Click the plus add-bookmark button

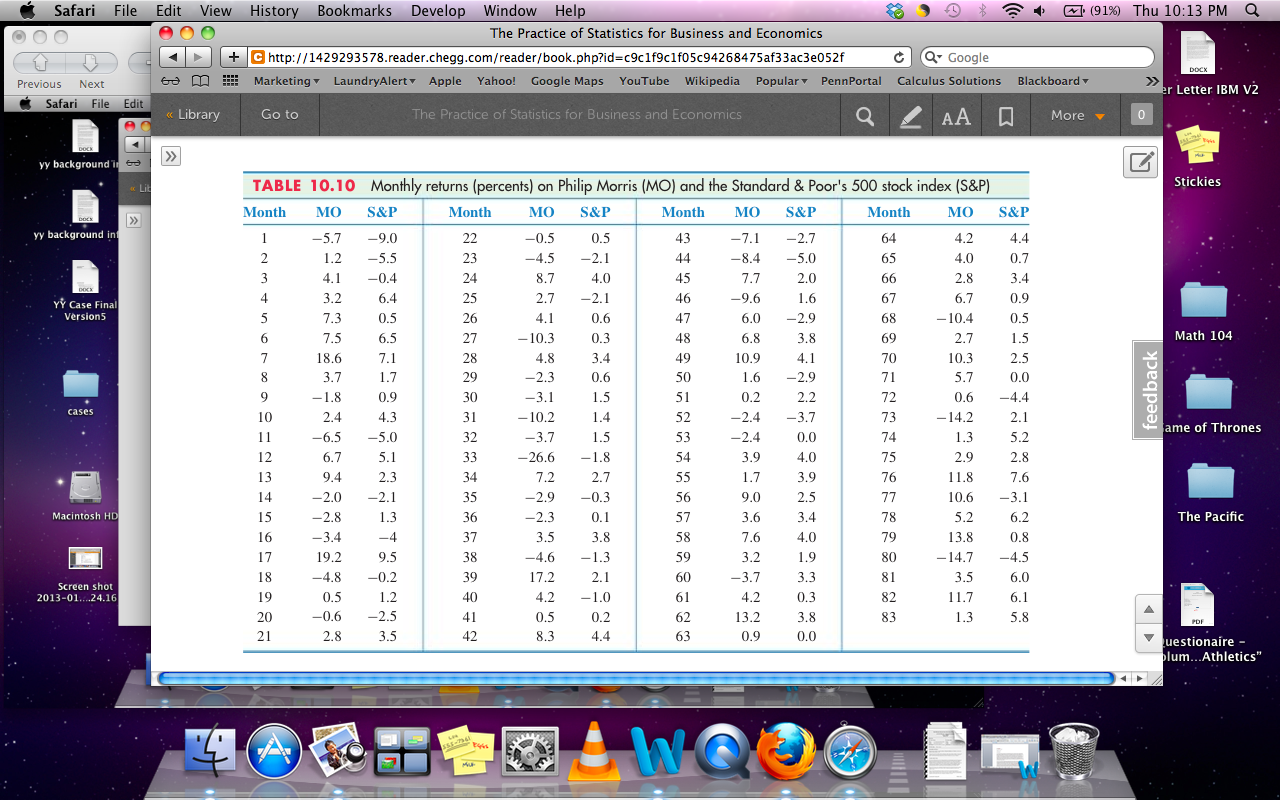coord(233,57)
